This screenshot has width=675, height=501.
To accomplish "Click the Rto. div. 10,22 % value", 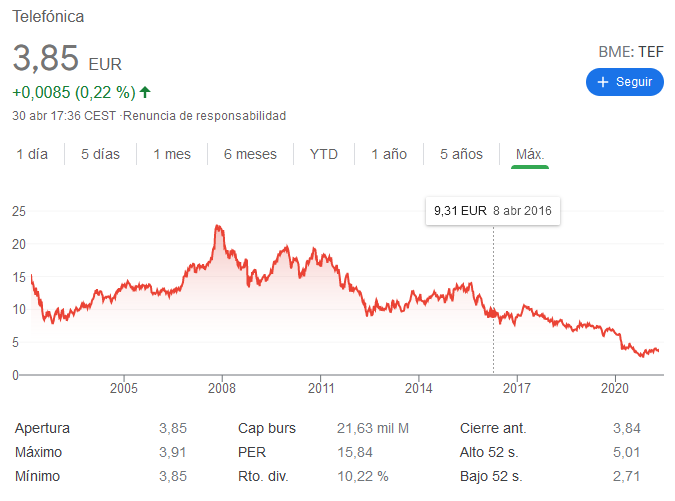I will tap(362, 476).
